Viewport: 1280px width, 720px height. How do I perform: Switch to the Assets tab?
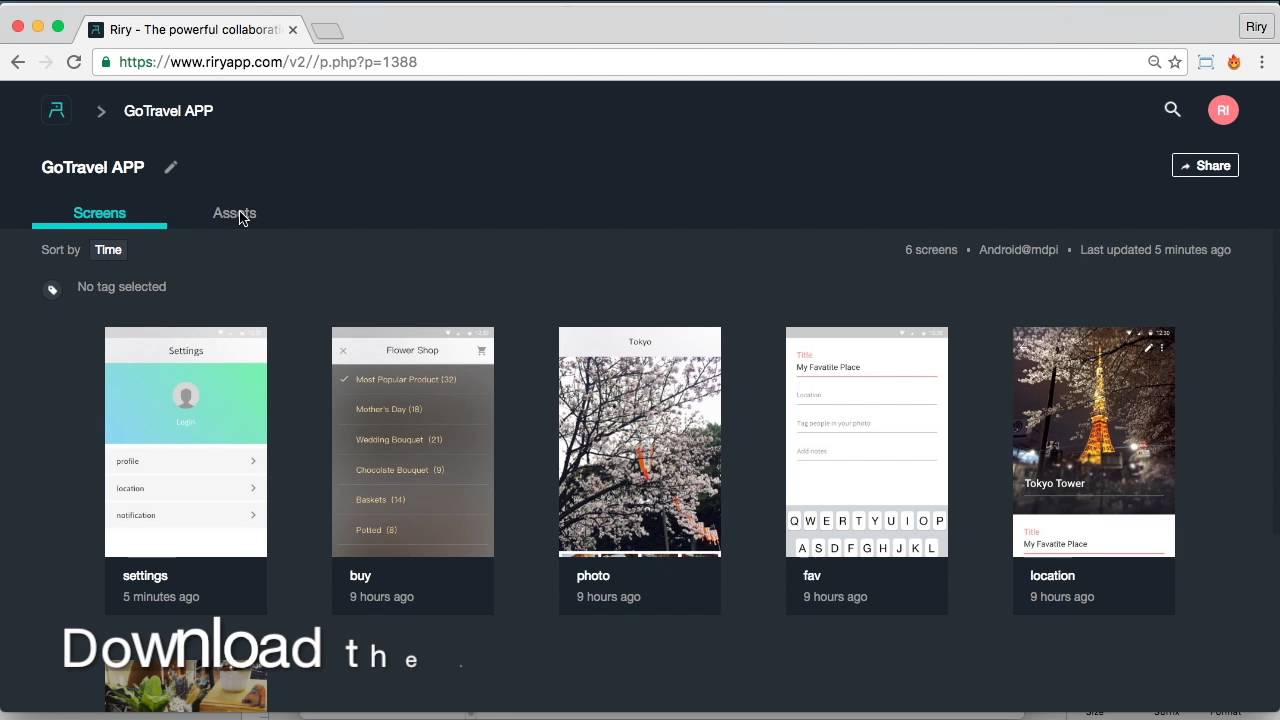[234, 213]
